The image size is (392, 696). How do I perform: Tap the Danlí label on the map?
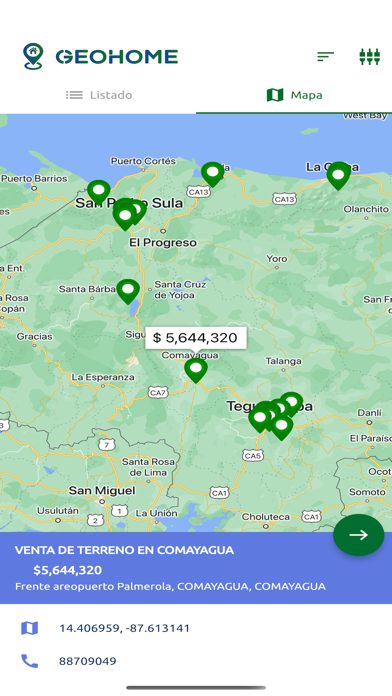tap(369, 413)
